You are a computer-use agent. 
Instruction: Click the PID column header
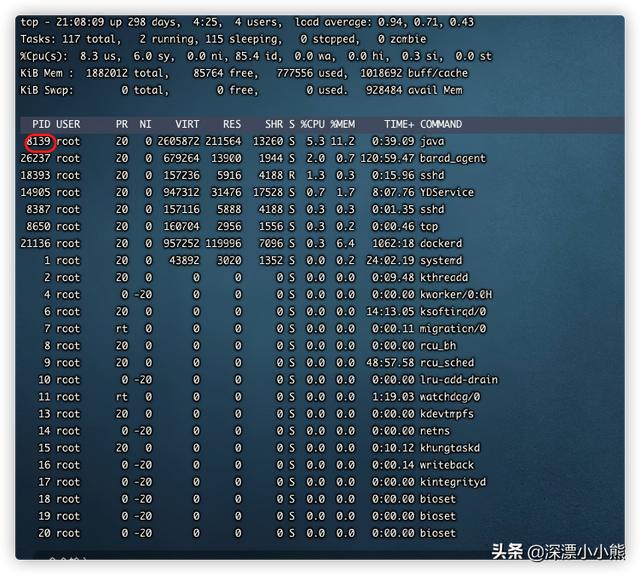[39, 124]
